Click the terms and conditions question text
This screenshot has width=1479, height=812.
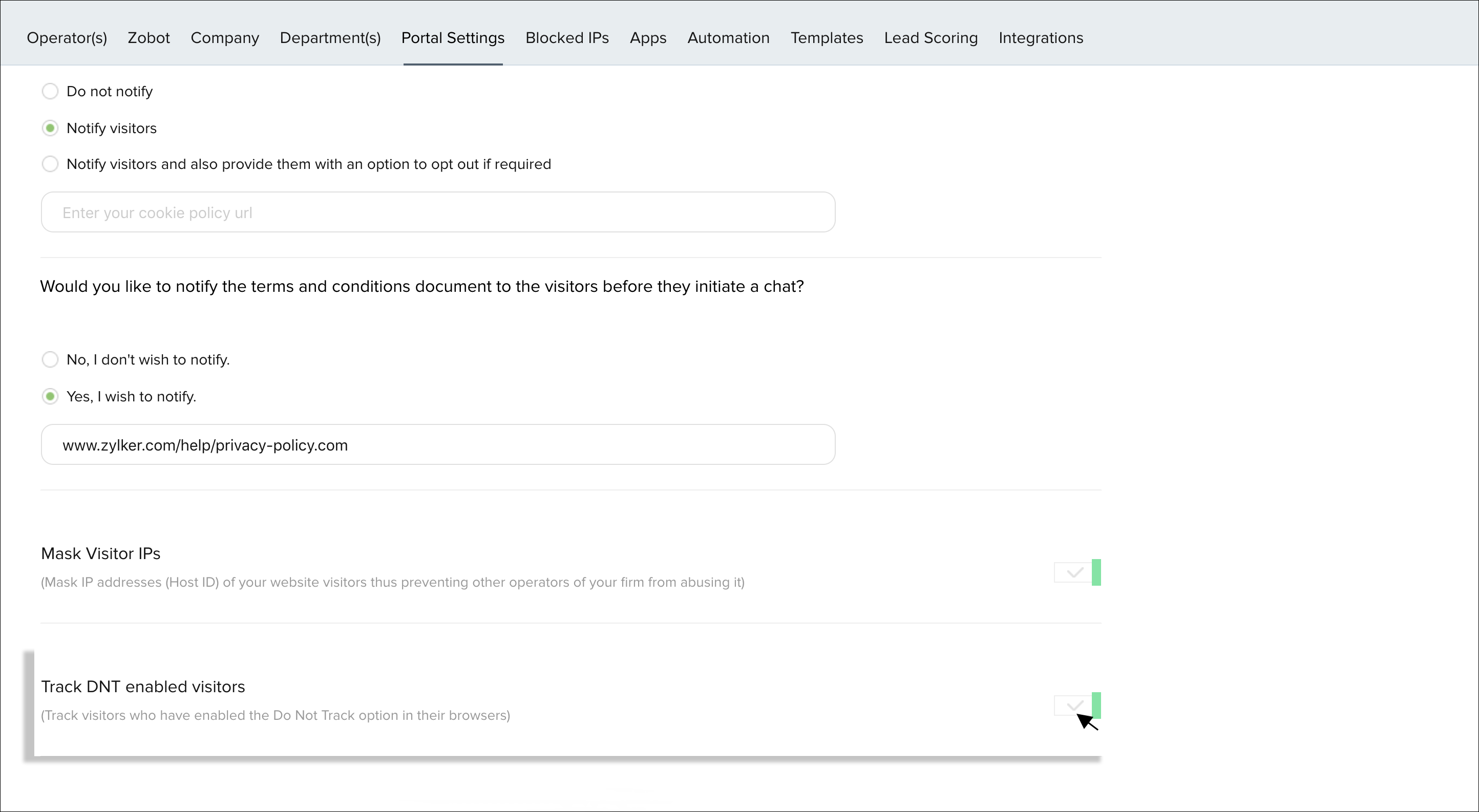click(422, 286)
